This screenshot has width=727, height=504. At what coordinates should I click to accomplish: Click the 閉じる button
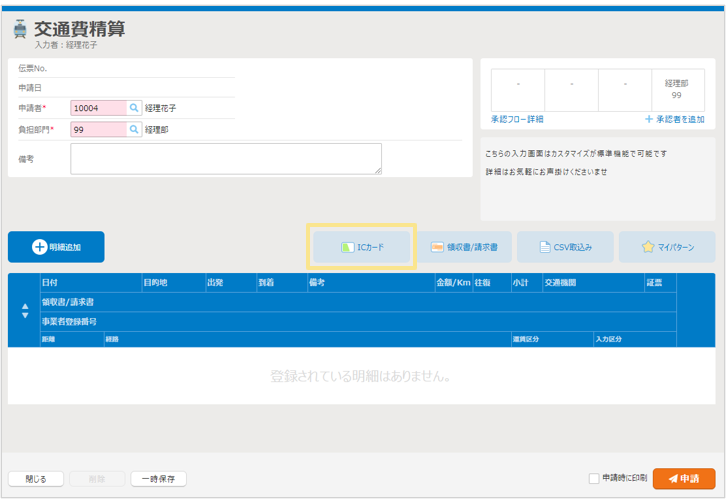click(35, 479)
